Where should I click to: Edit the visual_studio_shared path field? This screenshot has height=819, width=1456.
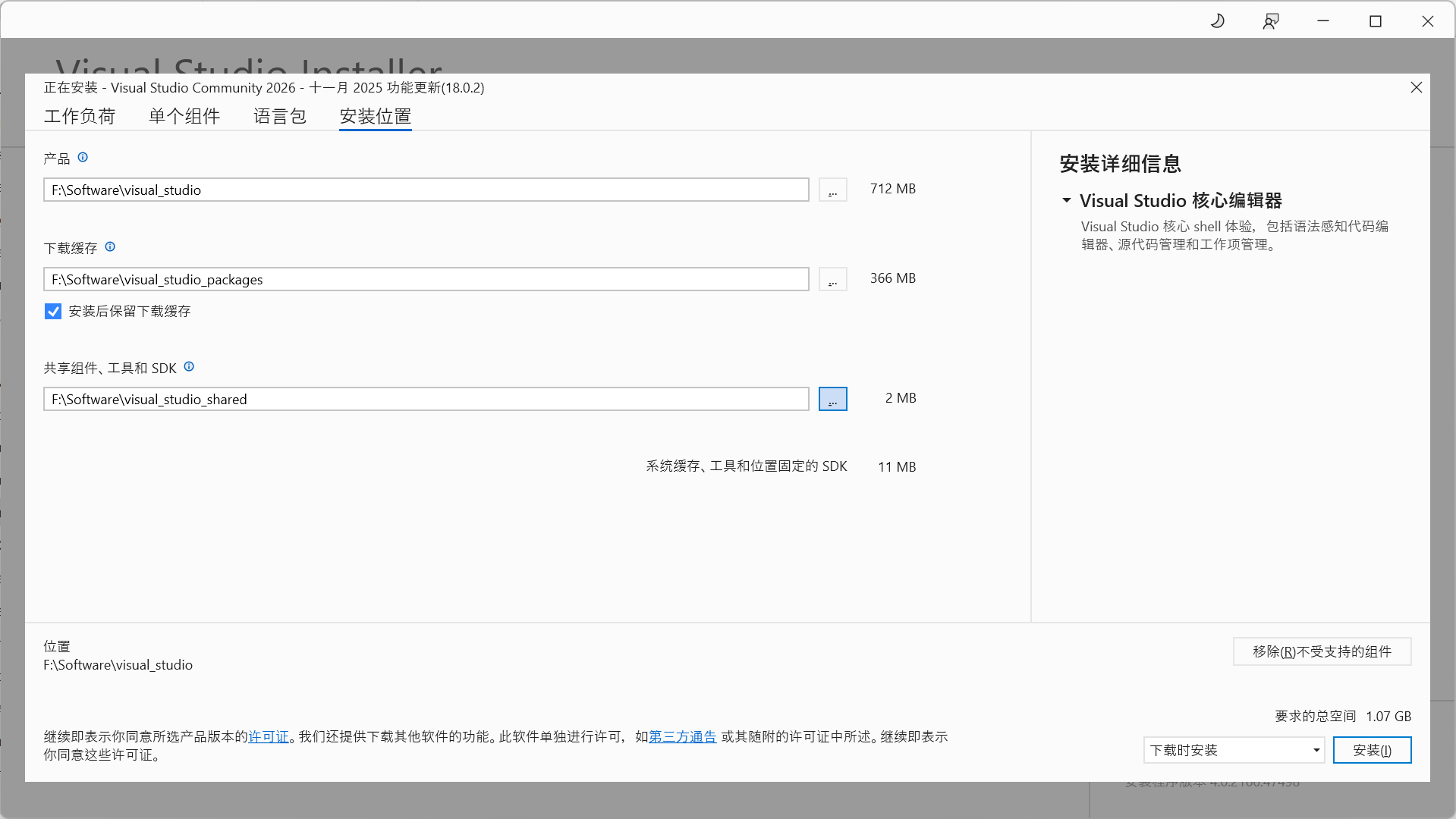426,399
